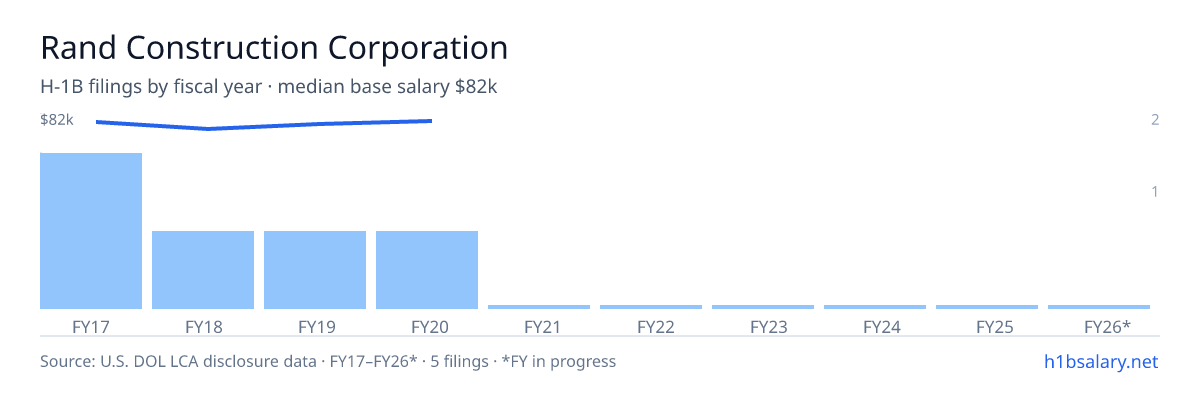The width and height of the screenshot is (1200, 400).
Task: Click the FY26* bar stub
Action: (x=1099, y=307)
